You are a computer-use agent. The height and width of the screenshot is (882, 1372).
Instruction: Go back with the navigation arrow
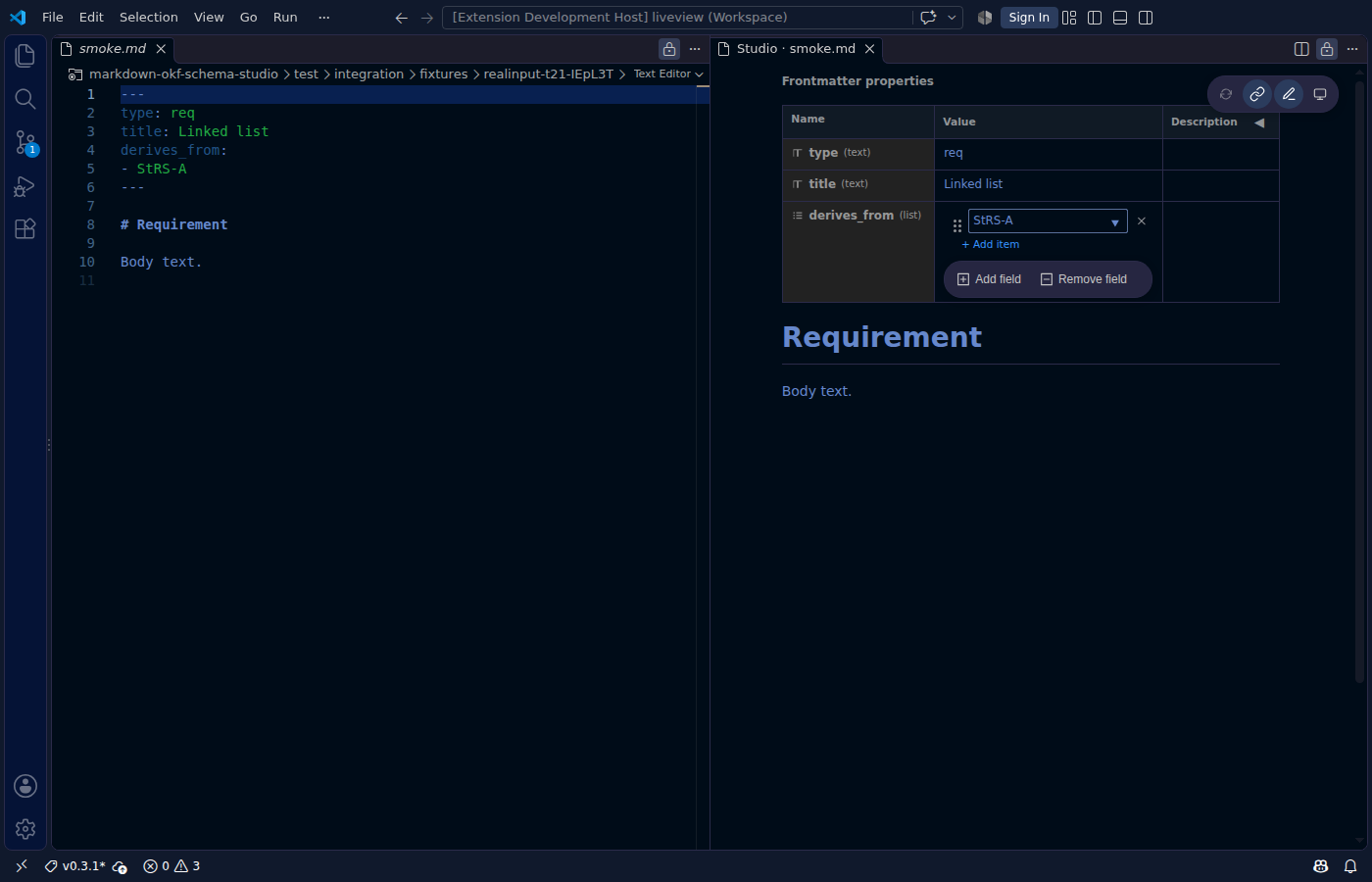coord(401,18)
